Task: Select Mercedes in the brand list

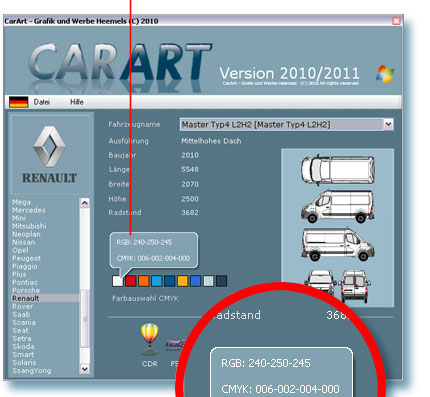Action: click(x=29, y=210)
